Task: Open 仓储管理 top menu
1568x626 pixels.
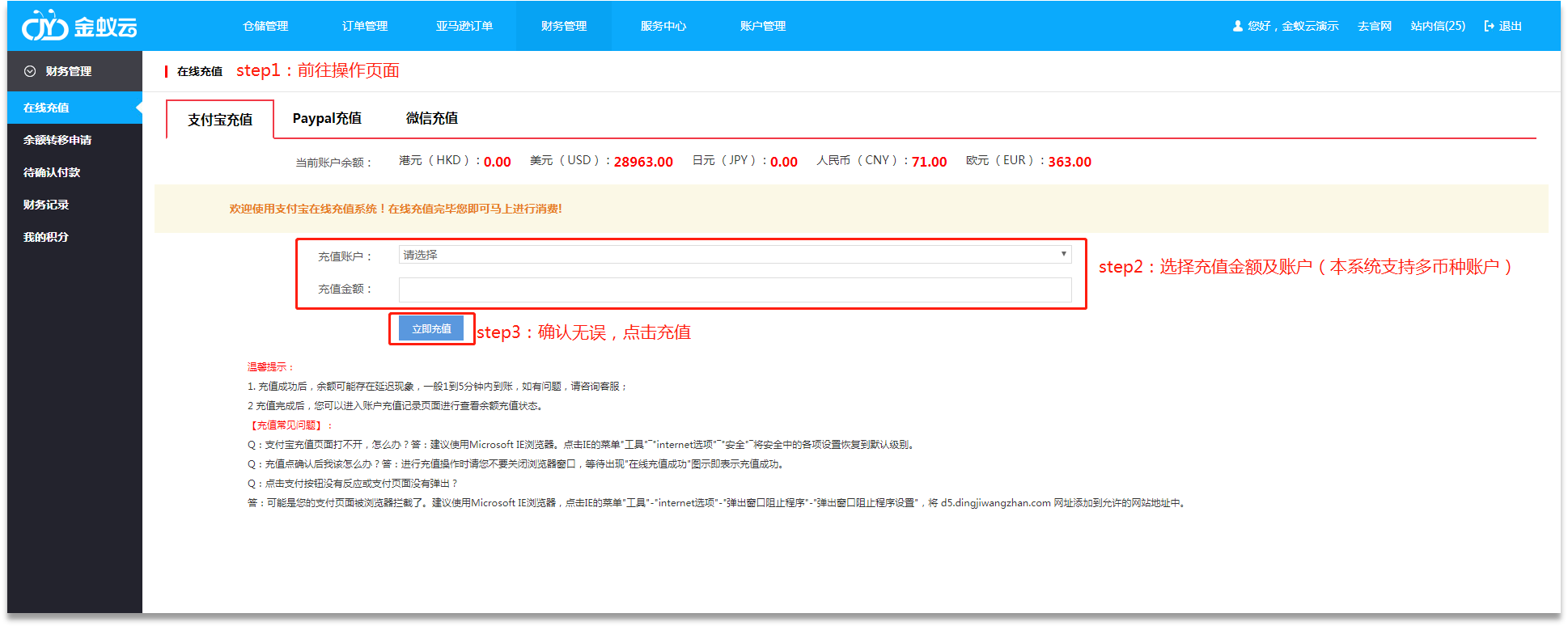Action: (265, 26)
